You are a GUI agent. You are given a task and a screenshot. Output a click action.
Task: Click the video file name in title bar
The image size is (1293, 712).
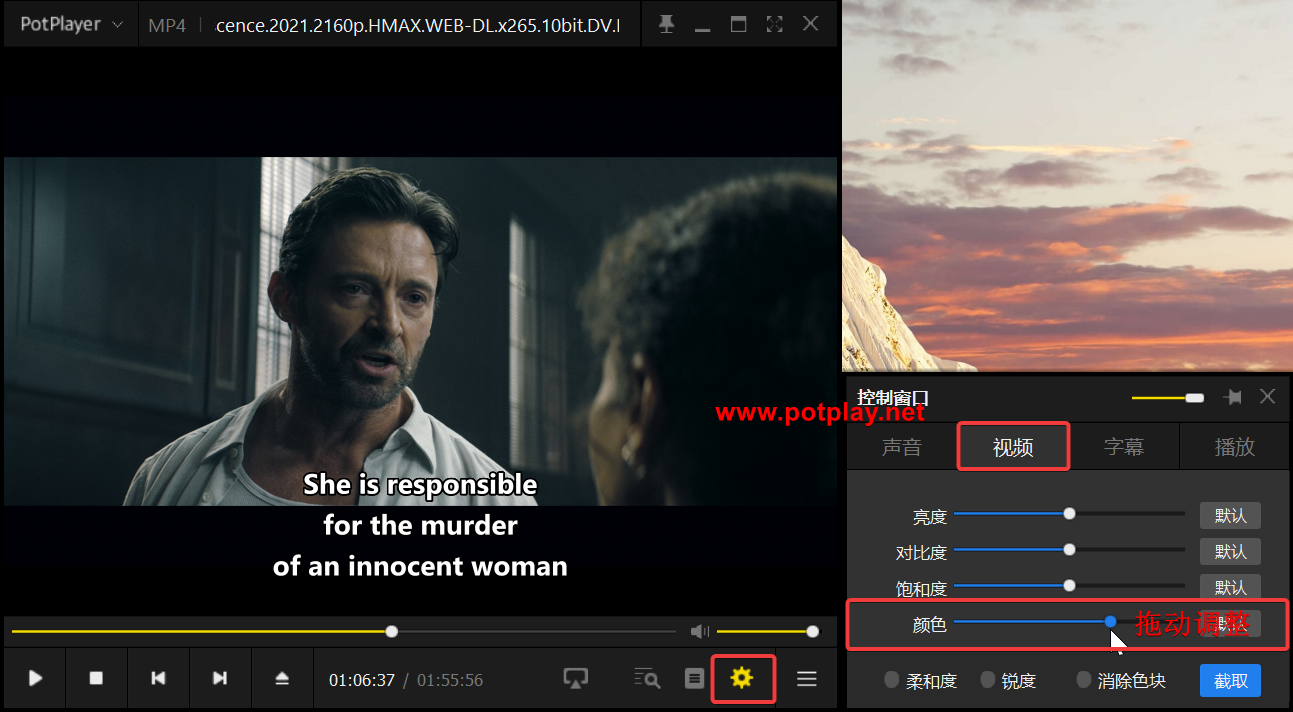(x=418, y=25)
